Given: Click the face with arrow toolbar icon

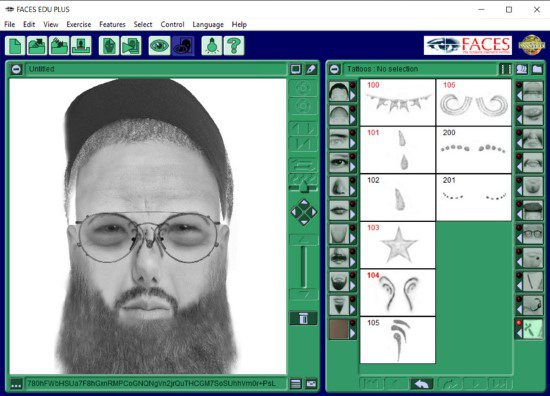Looking at the screenshot, I should pos(131,46).
